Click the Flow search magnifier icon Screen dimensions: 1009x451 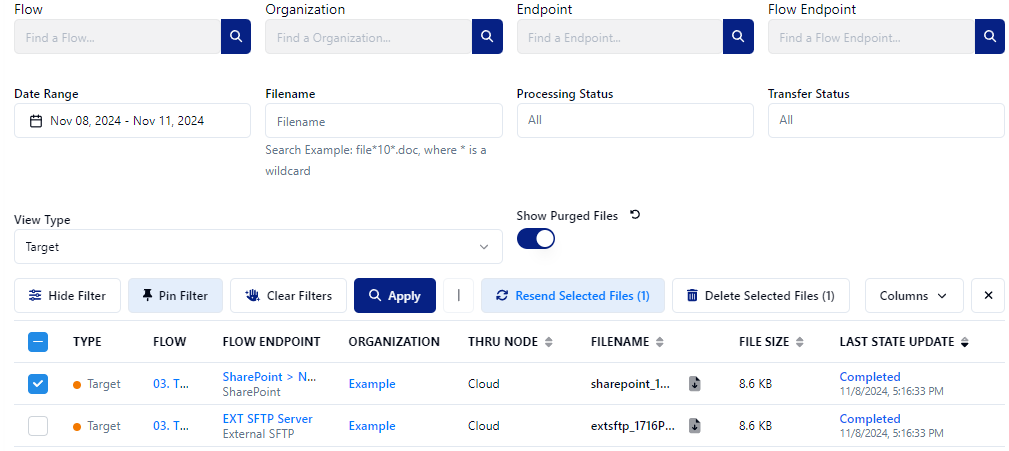(236, 37)
